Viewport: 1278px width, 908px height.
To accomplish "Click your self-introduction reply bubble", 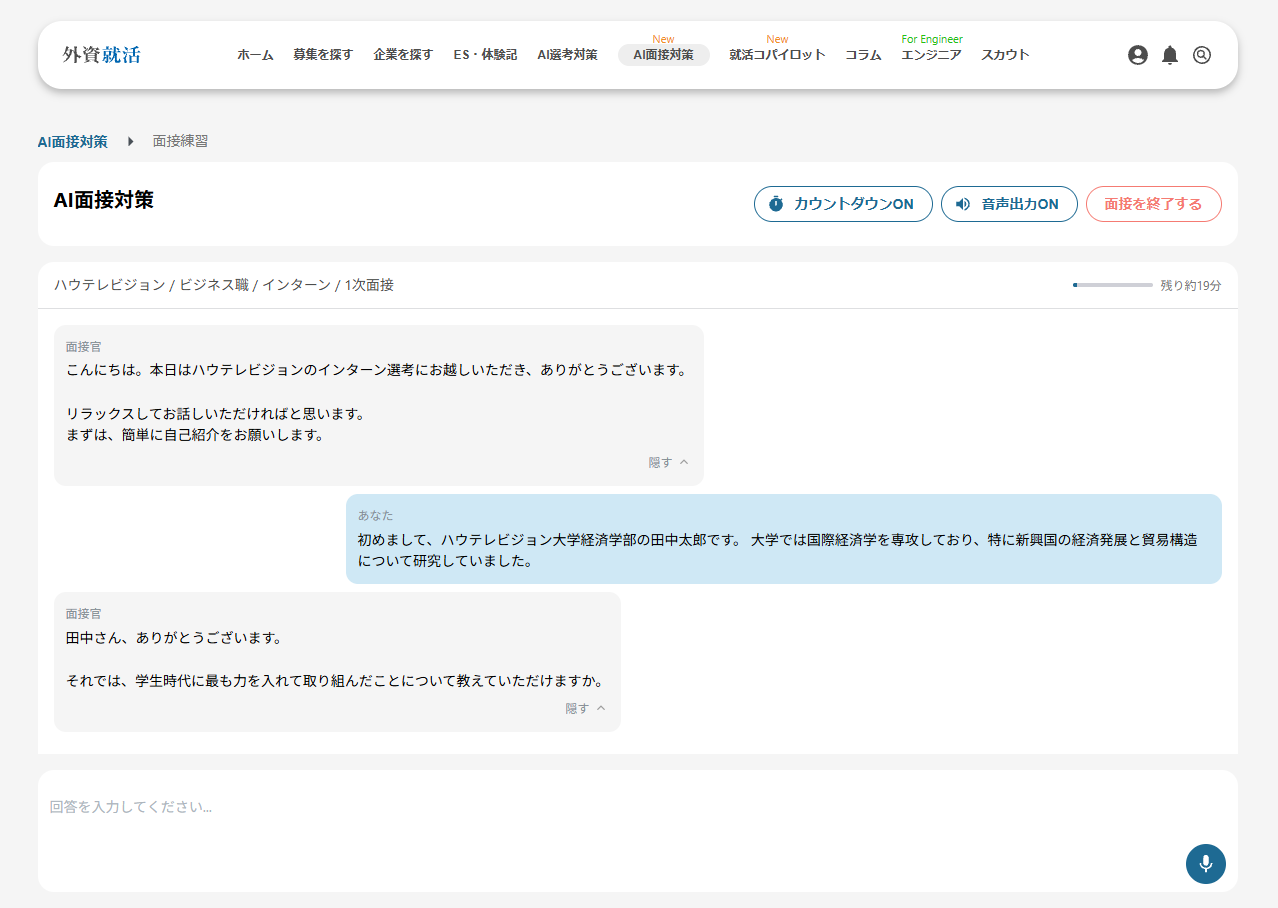I will pyautogui.click(x=784, y=539).
